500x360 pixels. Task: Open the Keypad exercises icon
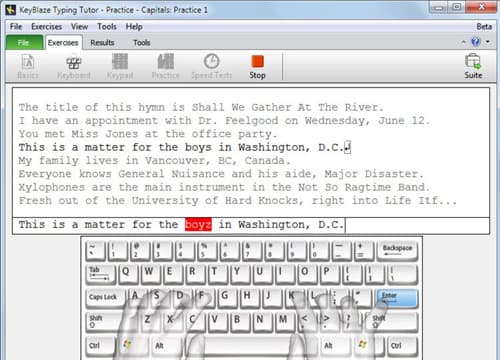coord(120,67)
